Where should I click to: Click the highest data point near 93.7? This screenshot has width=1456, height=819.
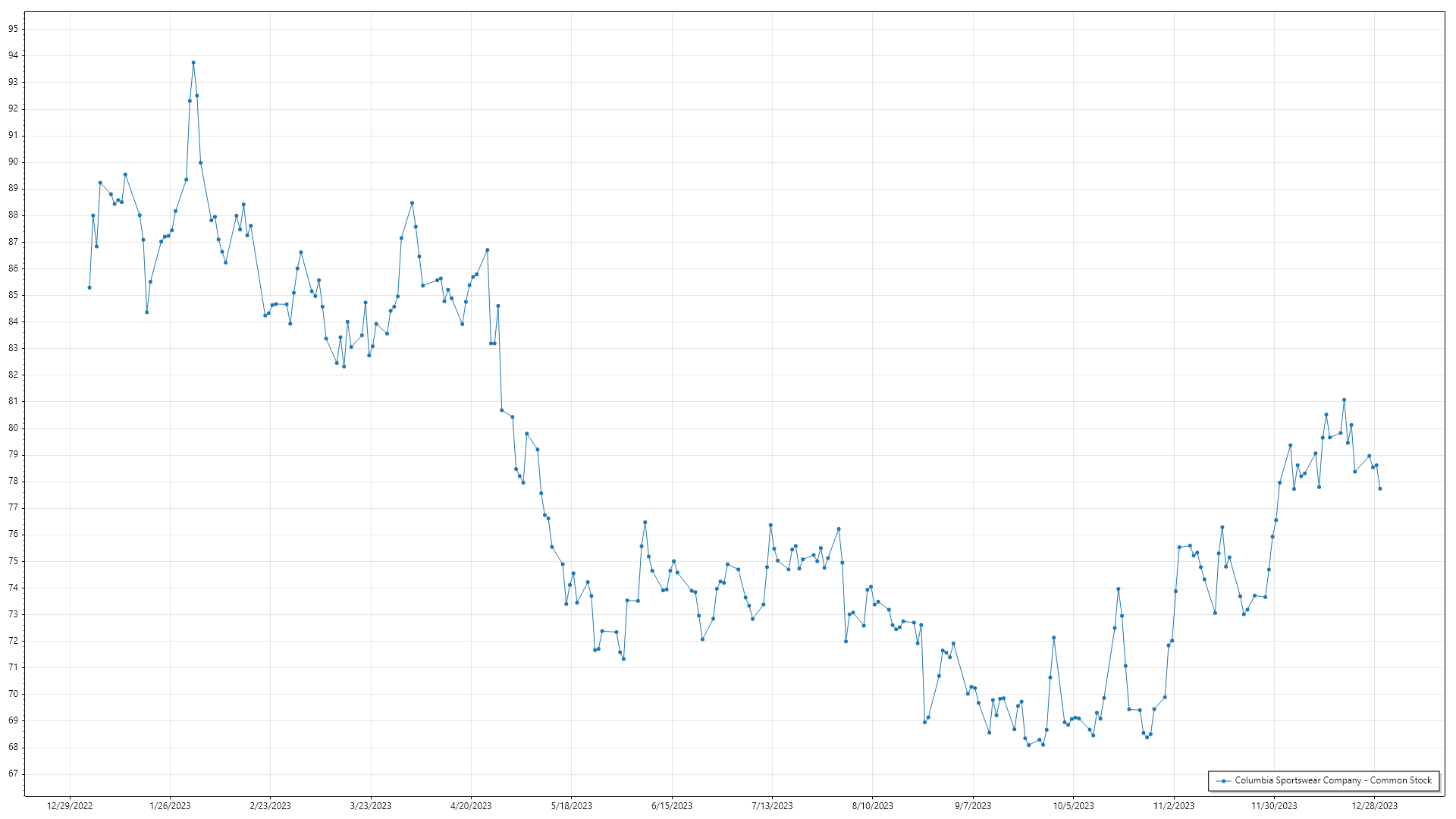[193, 63]
